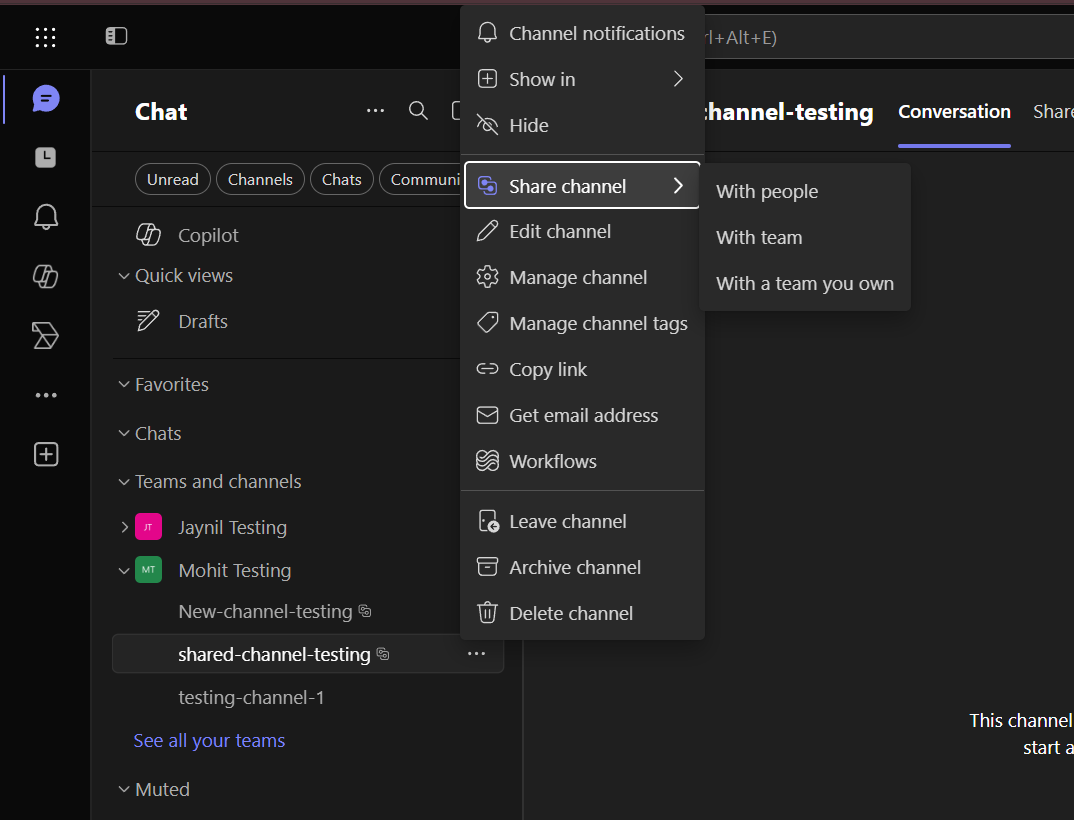Open the Share channel submenu
The width and height of the screenshot is (1074, 820).
point(582,186)
